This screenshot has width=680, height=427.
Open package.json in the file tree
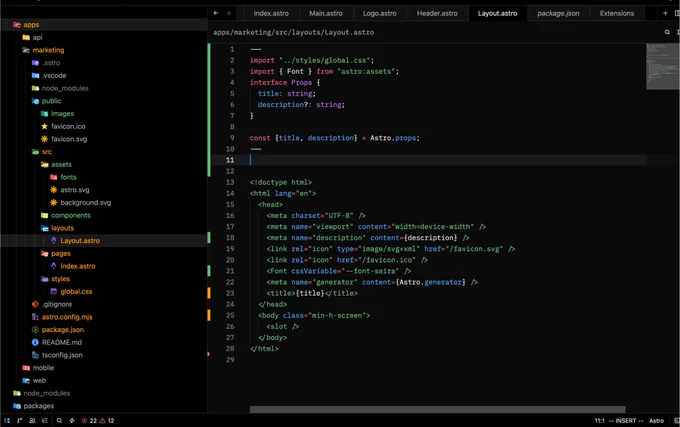58,330
